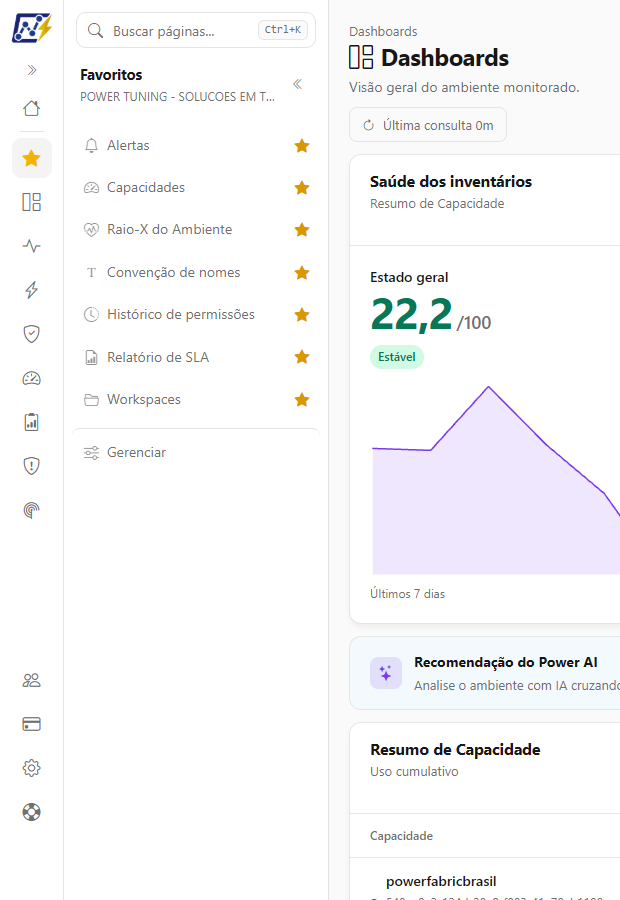Click the POWER TUNING - SOLUCOES organization name
The image size is (620, 900).
click(177, 96)
